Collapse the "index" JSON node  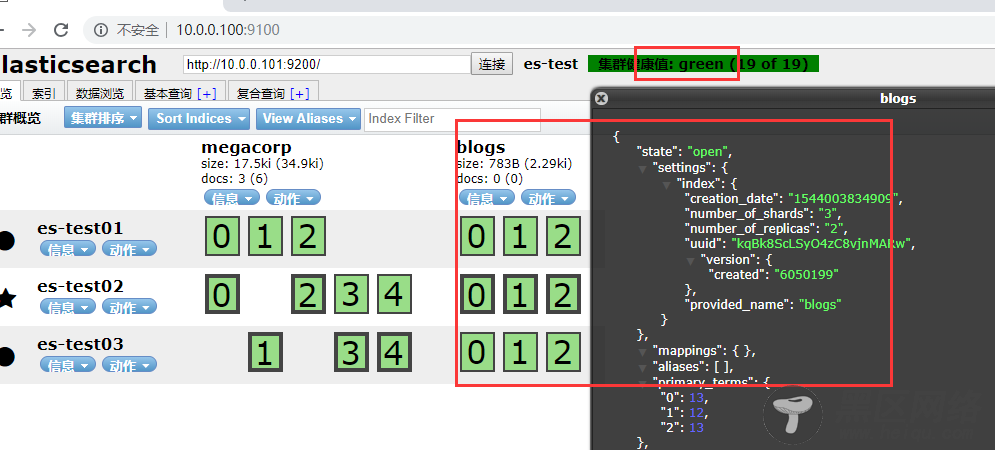tap(666, 184)
